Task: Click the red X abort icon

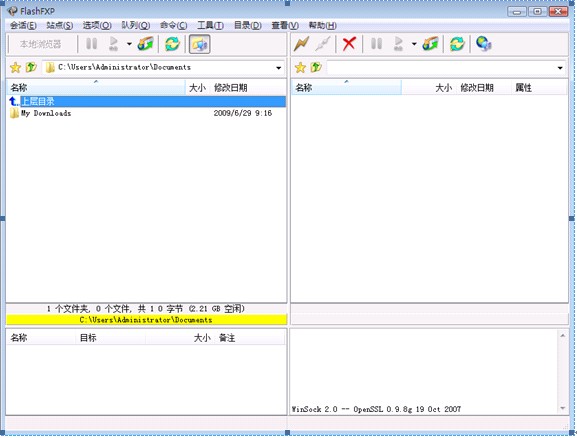Action: click(349, 44)
